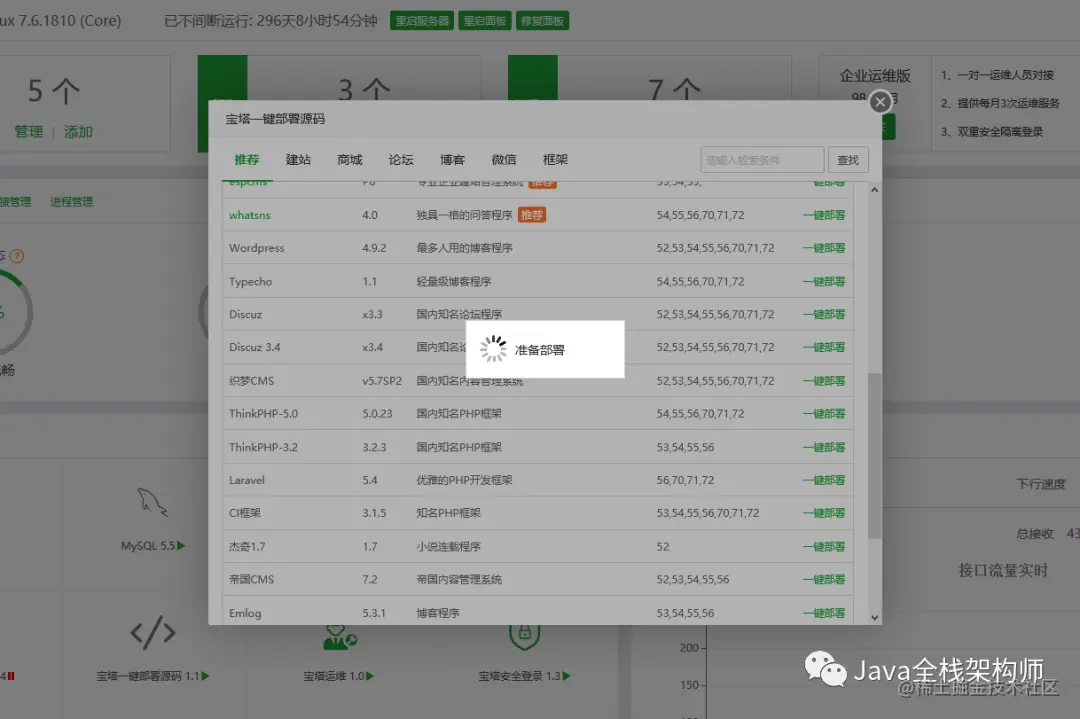The image size is (1080, 719).
Task: Switch to the 框架 tab
Action: point(555,160)
